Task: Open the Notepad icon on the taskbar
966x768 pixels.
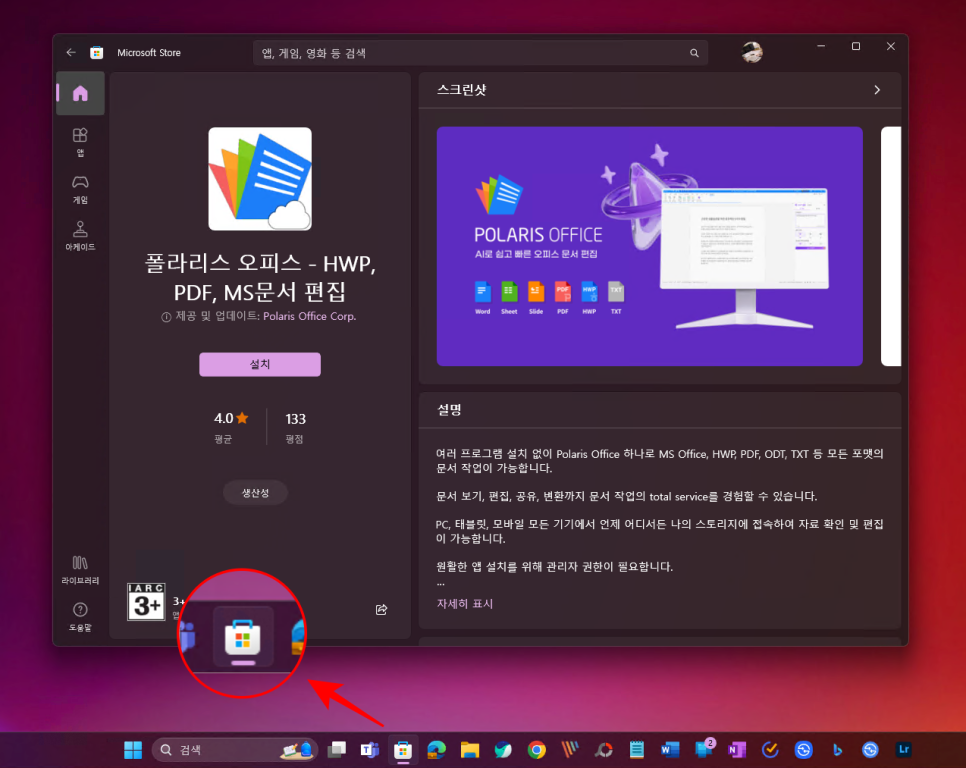Action: [637, 750]
